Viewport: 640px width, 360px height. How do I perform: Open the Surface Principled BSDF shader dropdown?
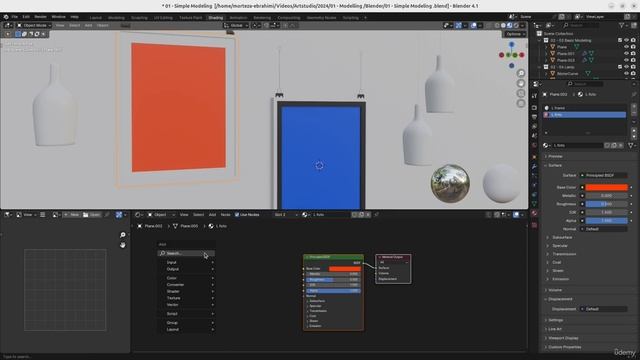point(604,175)
